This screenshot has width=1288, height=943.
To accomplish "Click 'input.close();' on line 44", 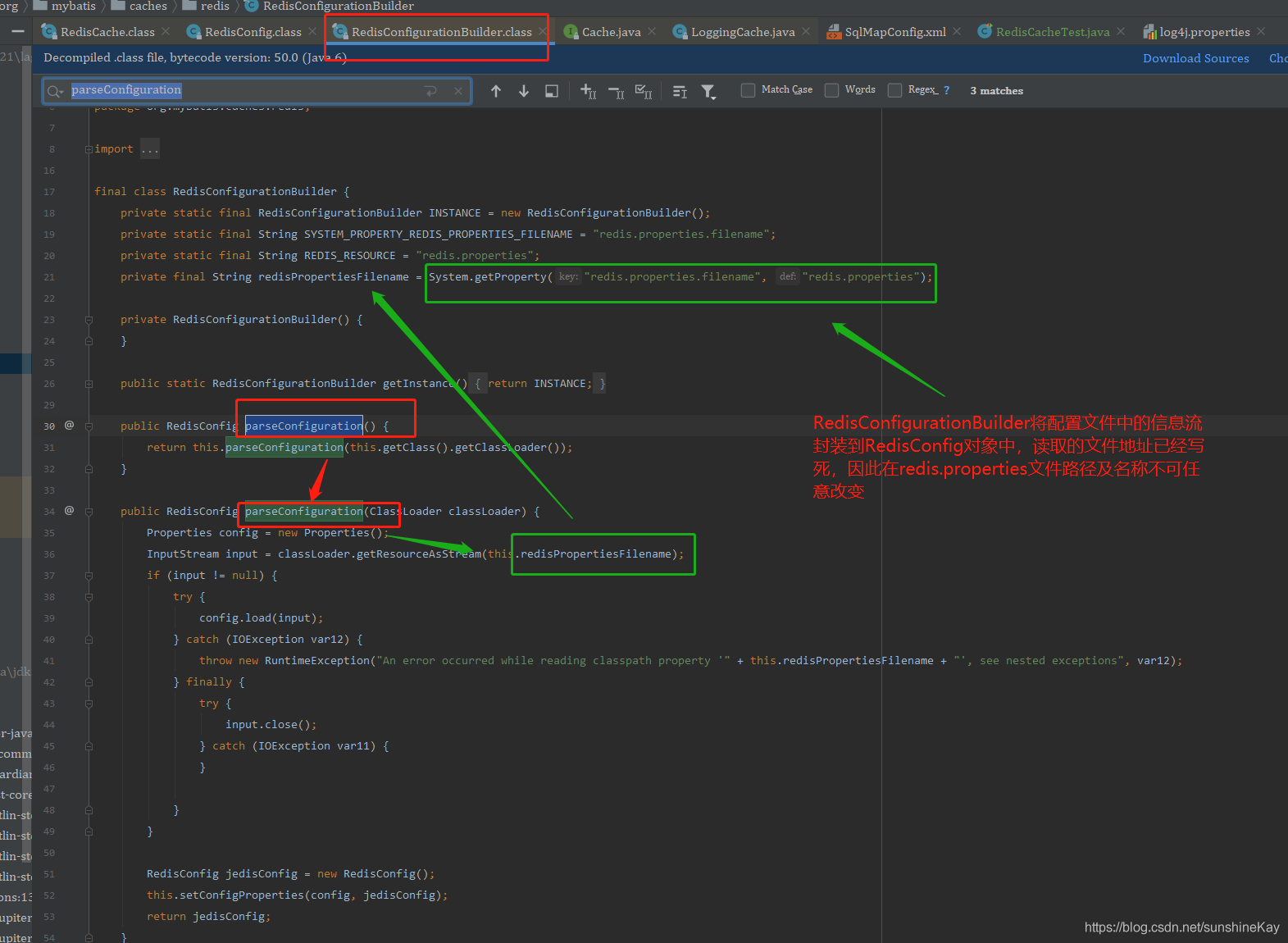I will point(271,725).
